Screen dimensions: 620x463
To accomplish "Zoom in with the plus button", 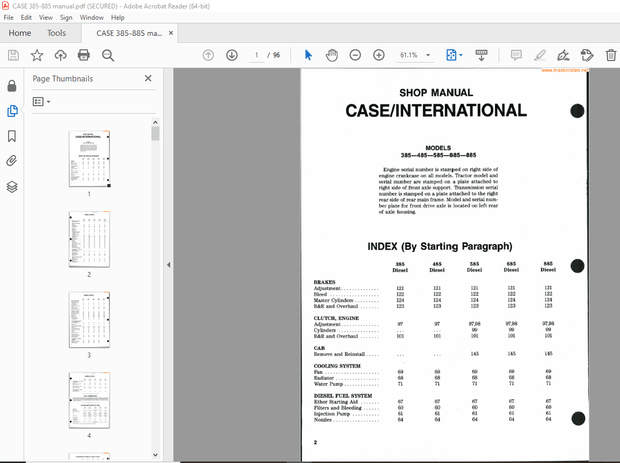I will (x=379, y=55).
